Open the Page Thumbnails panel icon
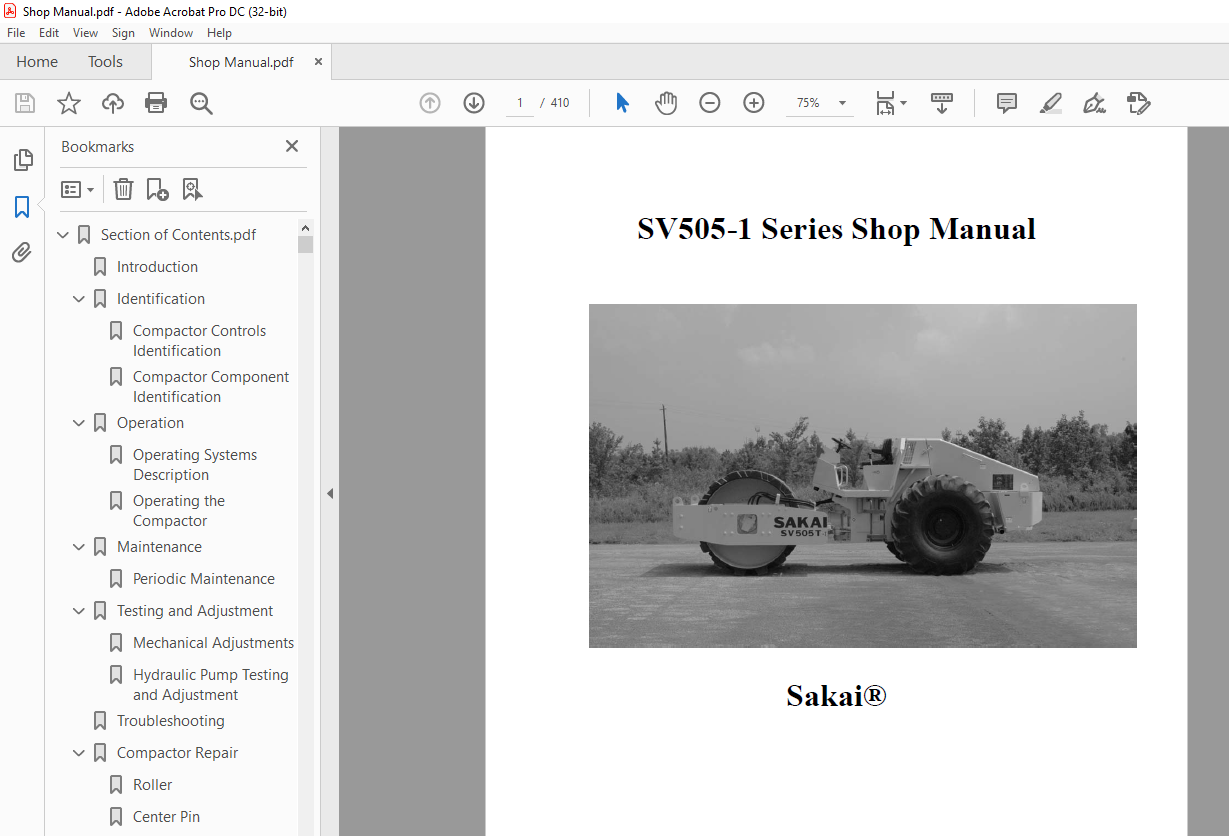The height and width of the screenshot is (836, 1229). point(22,160)
